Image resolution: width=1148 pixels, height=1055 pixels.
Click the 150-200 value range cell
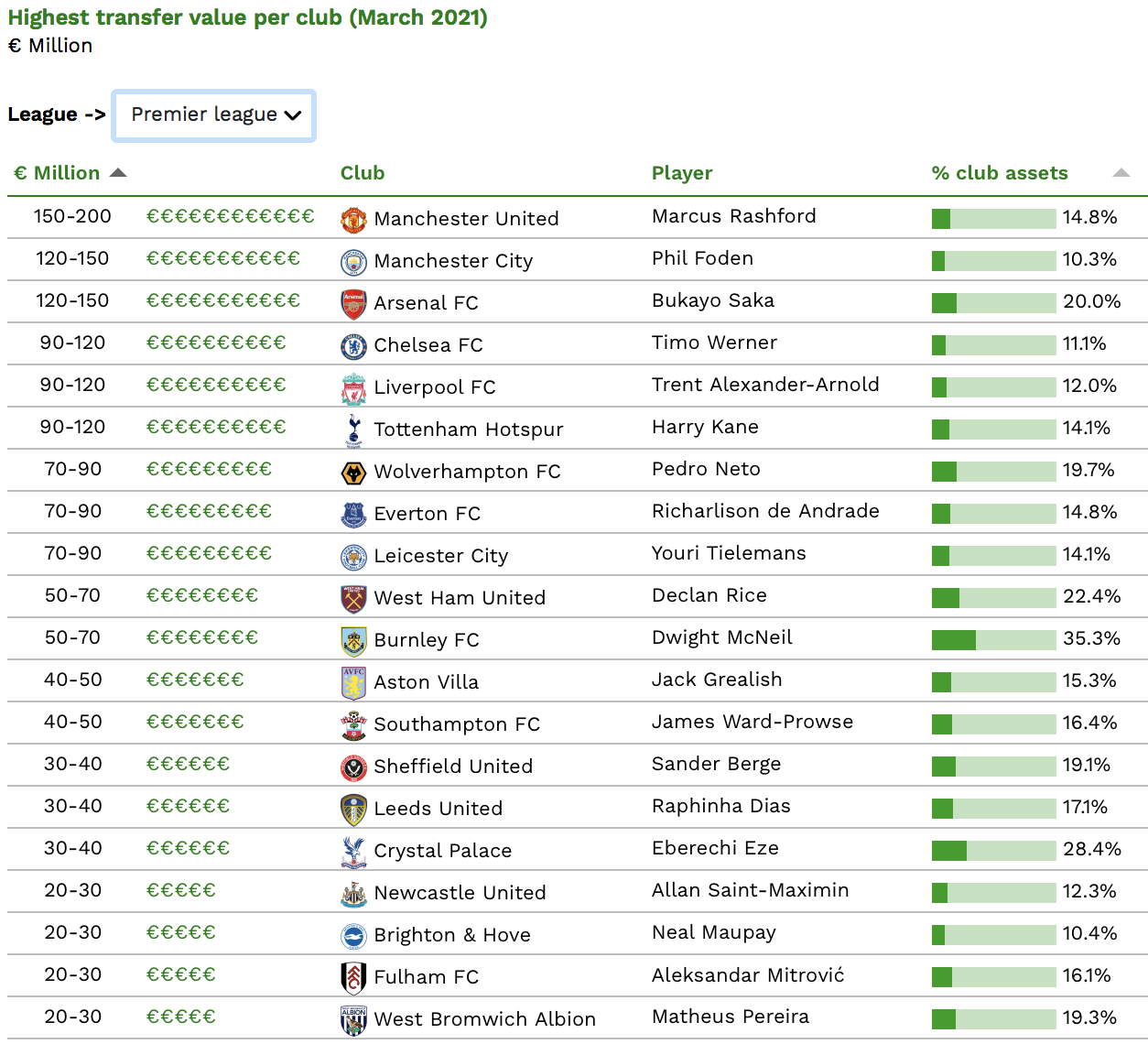(x=72, y=216)
